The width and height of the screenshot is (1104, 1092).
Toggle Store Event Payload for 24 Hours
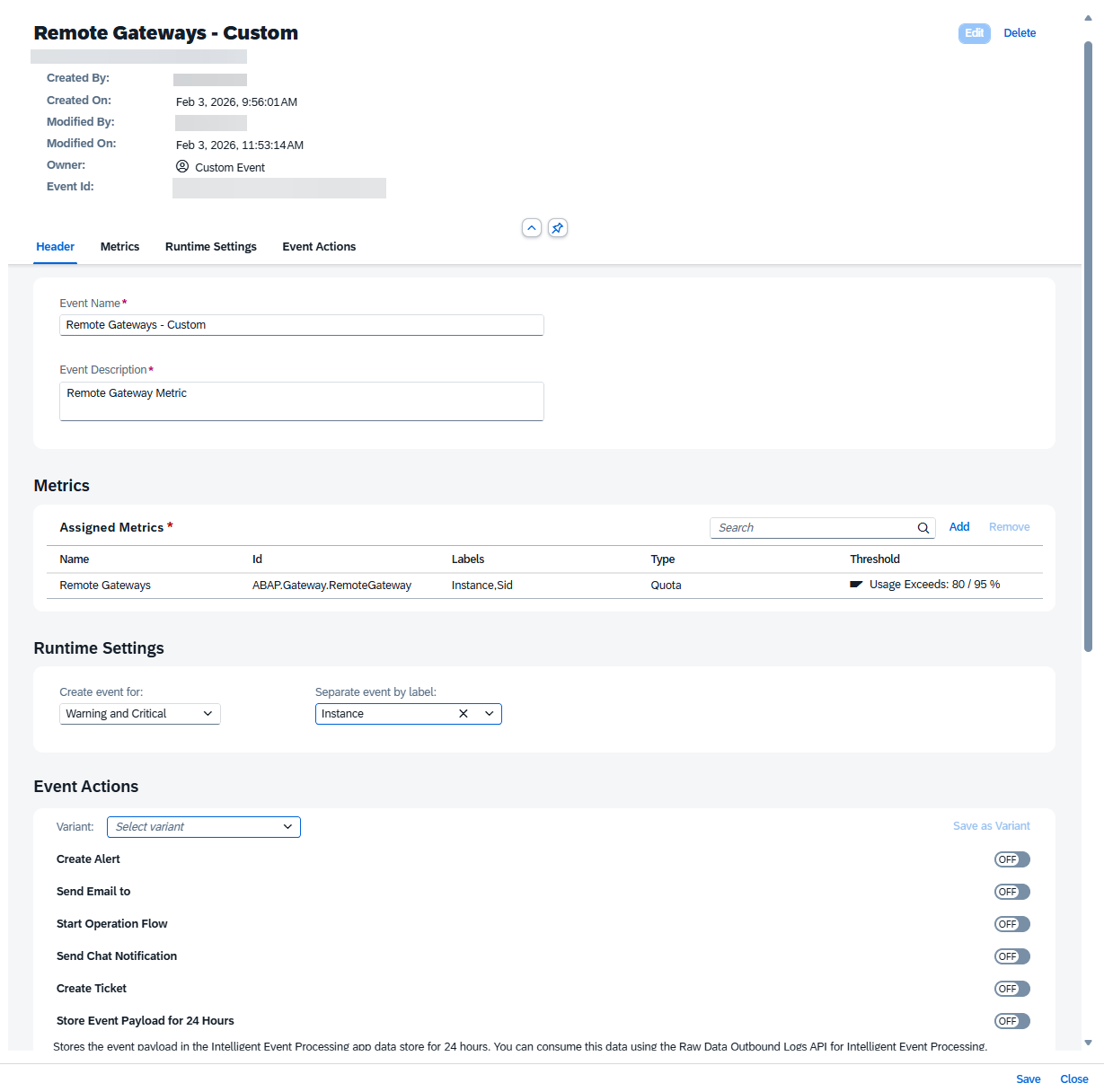pyautogui.click(x=1011, y=1021)
